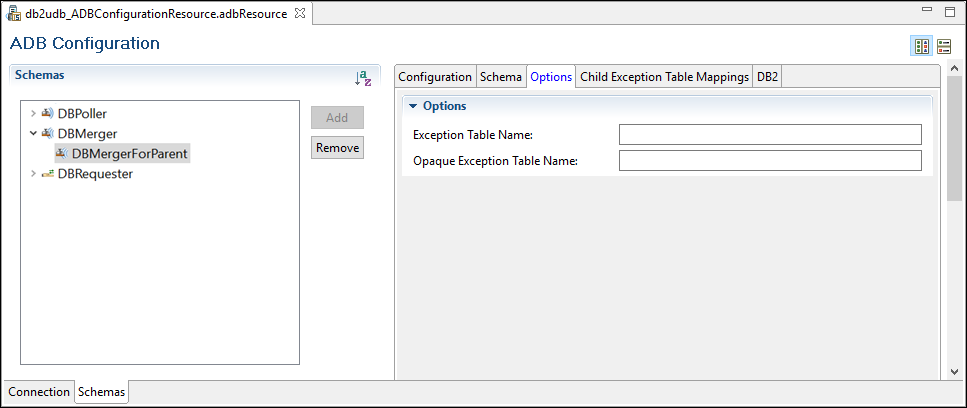Open the DB2 tab
This screenshot has height=408, width=967.
click(768, 77)
